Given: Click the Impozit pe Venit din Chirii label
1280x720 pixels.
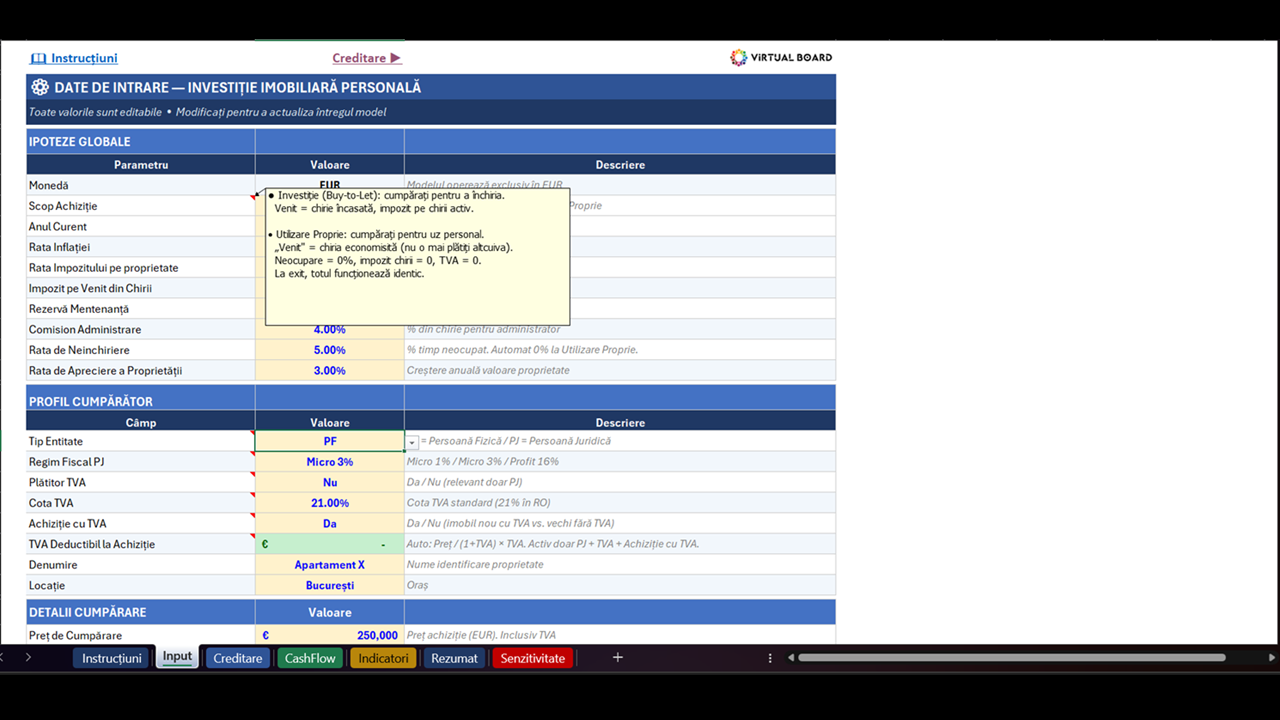Looking at the screenshot, I should (x=90, y=288).
